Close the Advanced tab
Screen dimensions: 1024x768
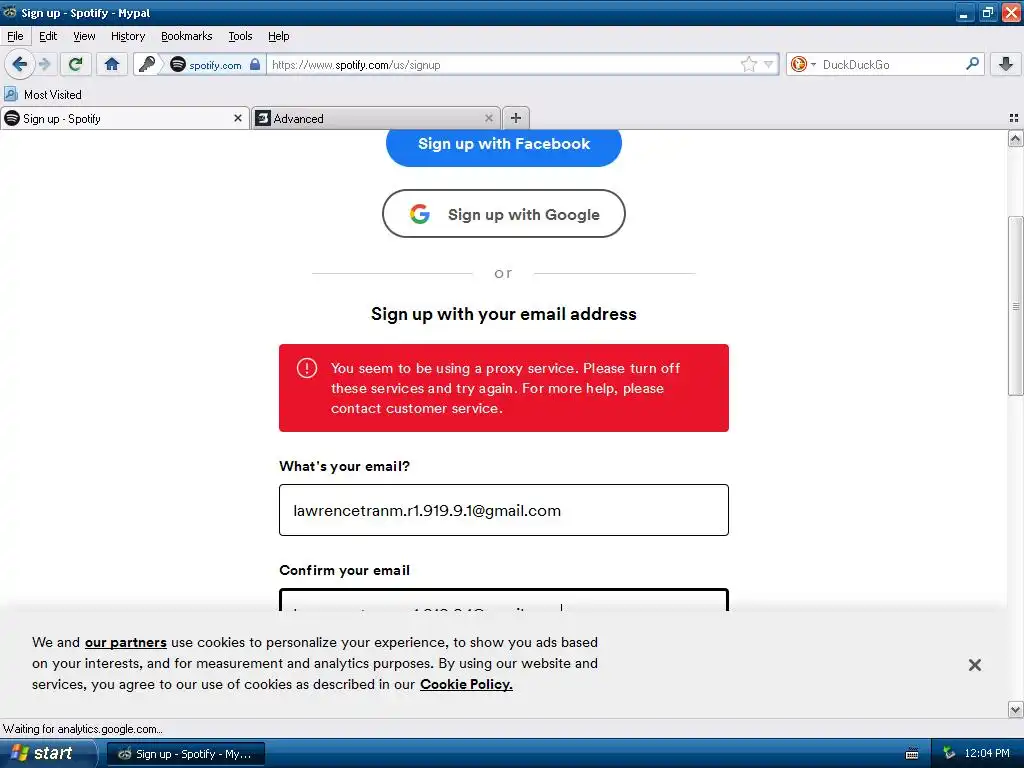[x=488, y=118]
